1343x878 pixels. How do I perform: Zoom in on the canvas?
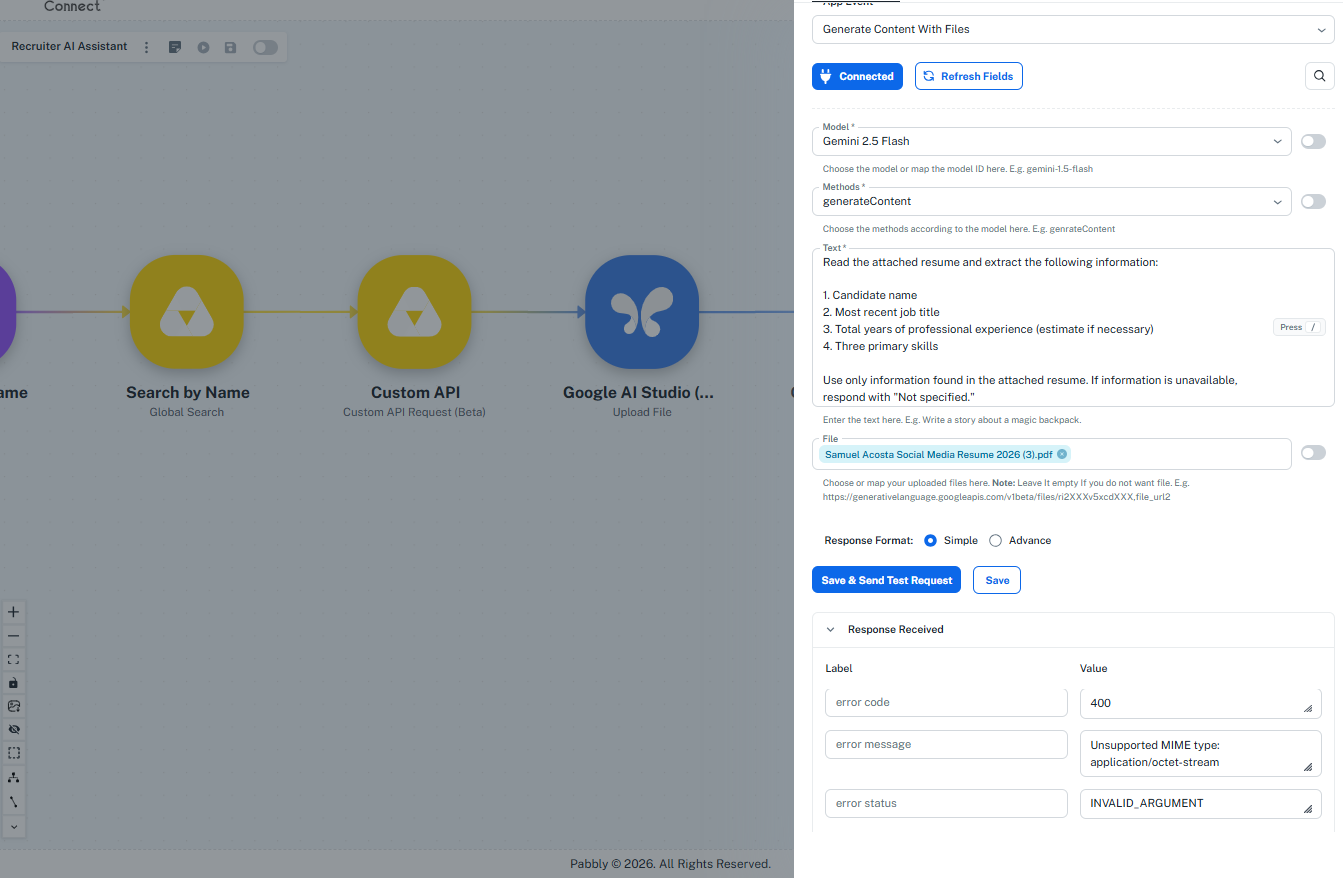(13, 612)
